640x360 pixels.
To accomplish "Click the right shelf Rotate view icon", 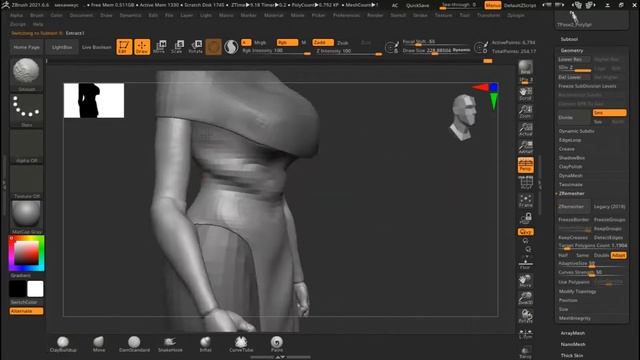I will [525, 316].
